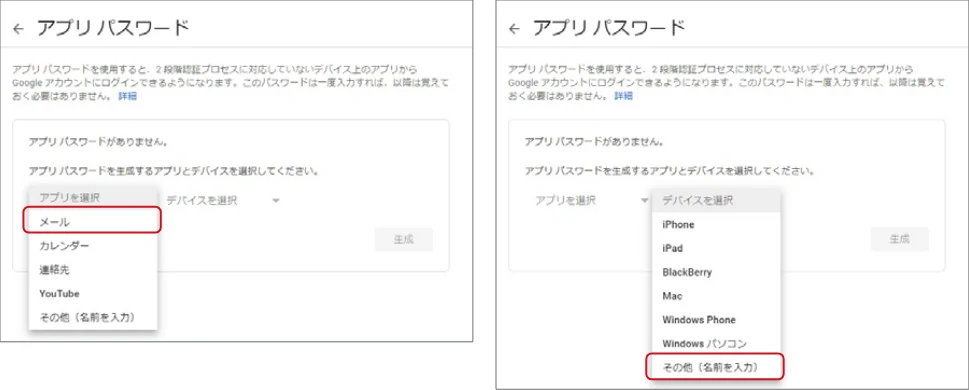Click the 生成 button in left screenshot
This screenshot has width=969, height=390.
click(x=404, y=240)
